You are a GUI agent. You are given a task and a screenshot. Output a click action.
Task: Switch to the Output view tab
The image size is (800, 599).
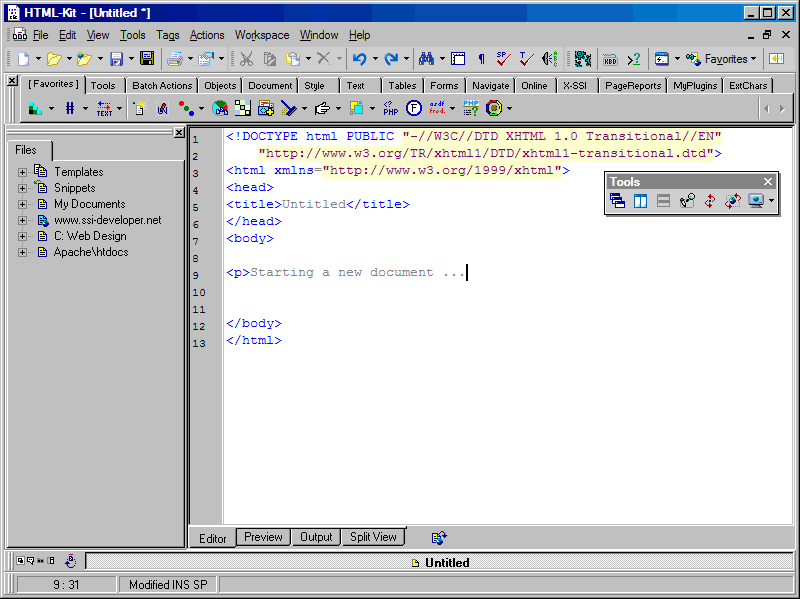316,537
